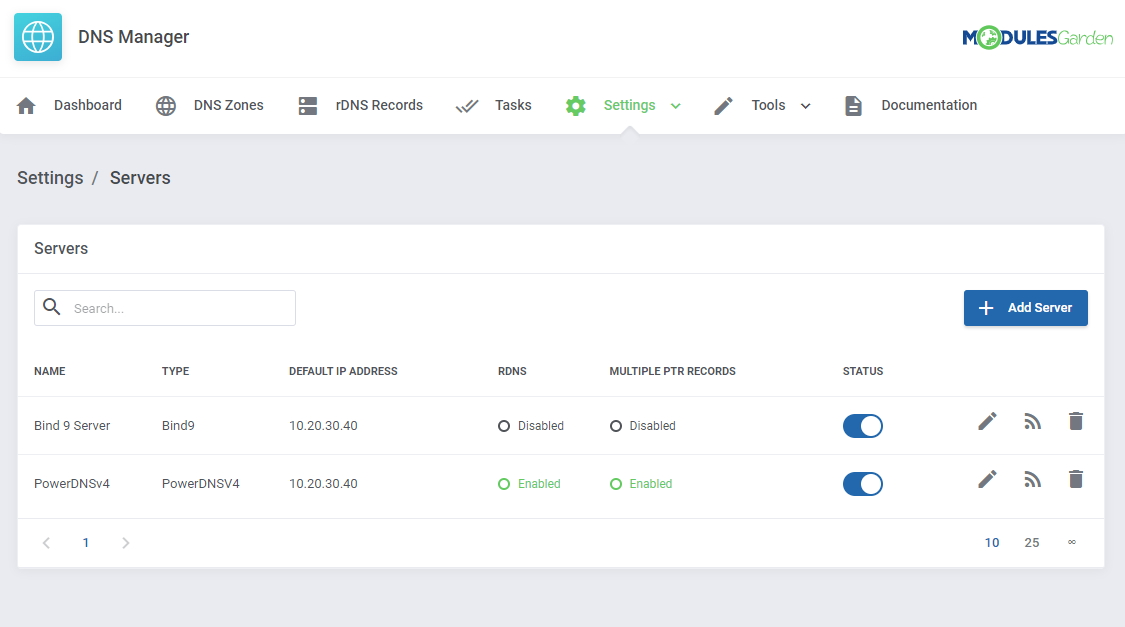Sort by STATUS column header
Image resolution: width=1125 pixels, height=627 pixels.
pos(862,371)
